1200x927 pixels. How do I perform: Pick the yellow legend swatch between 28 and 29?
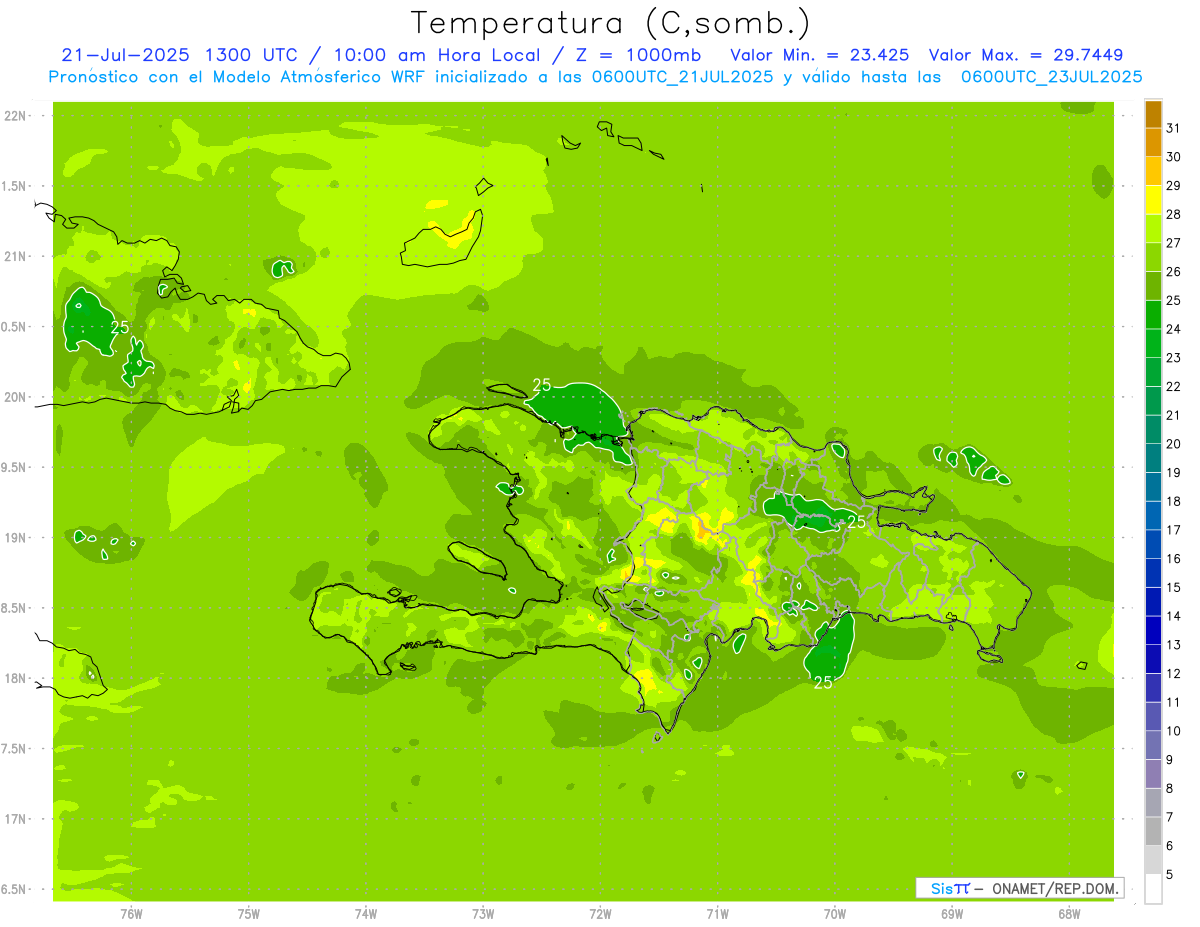click(1153, 200)
